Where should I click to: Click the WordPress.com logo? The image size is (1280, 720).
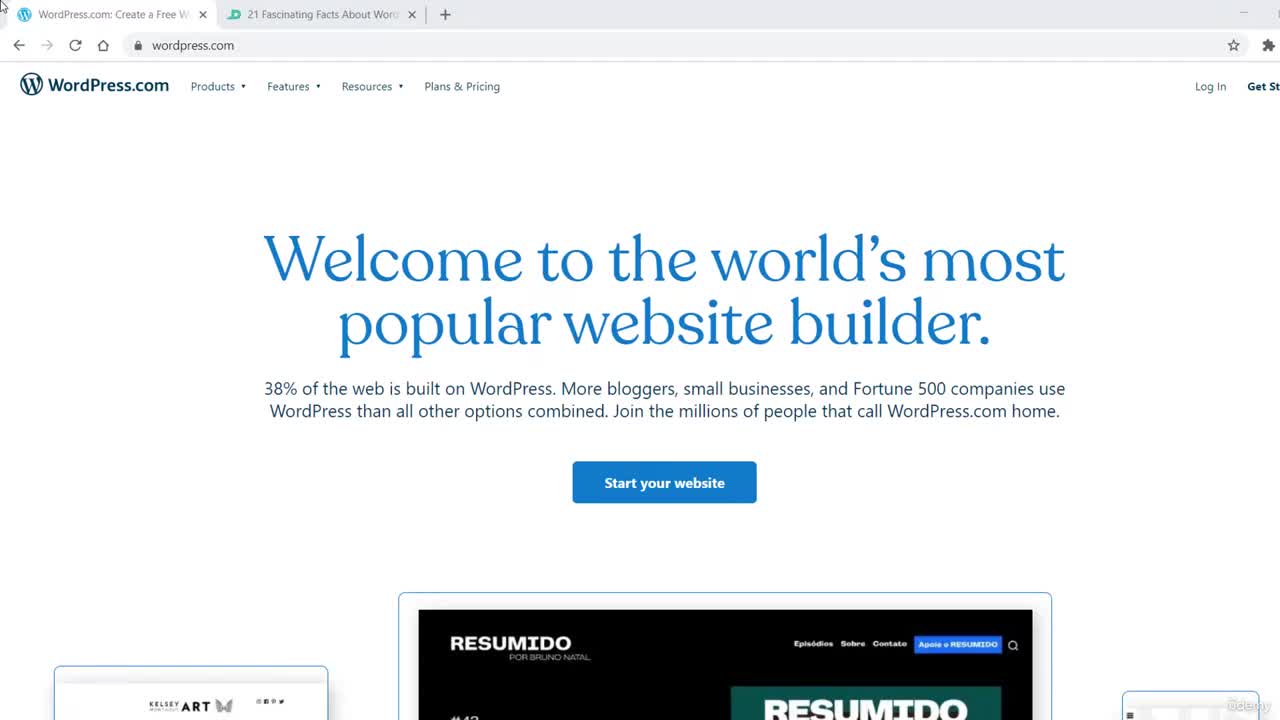click(x=95, y=85)
